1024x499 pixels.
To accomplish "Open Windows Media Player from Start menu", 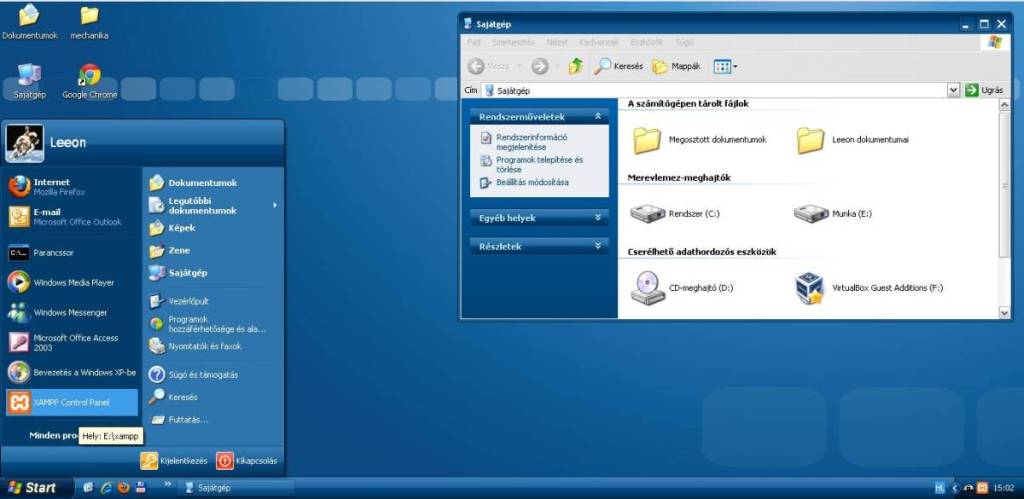I will [72, 283].
